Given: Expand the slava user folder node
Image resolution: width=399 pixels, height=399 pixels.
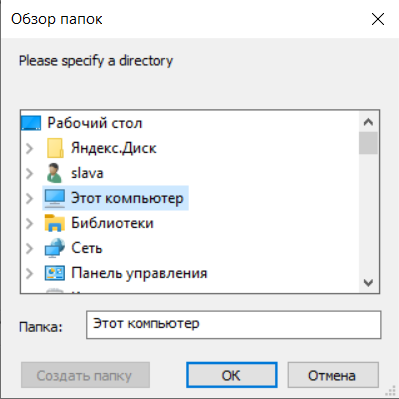Looking at the screenshot, I should (29, 173).
